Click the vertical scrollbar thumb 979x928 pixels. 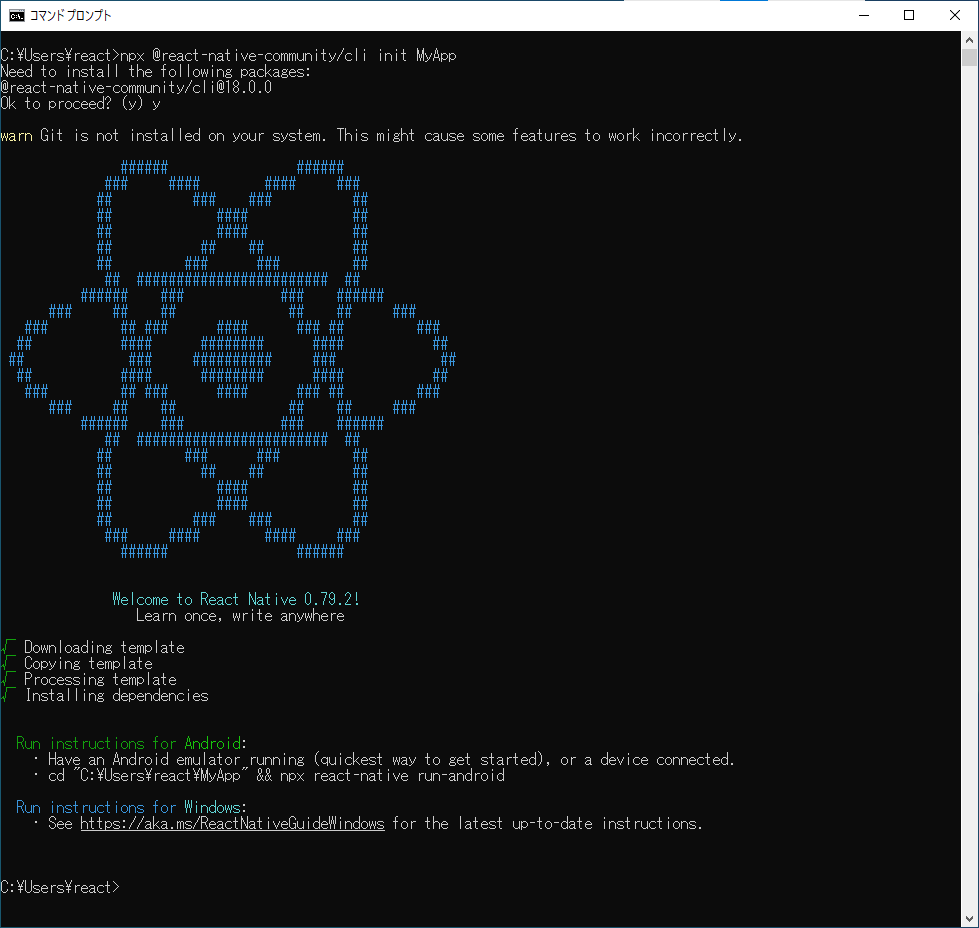click(x=969, y=57)
